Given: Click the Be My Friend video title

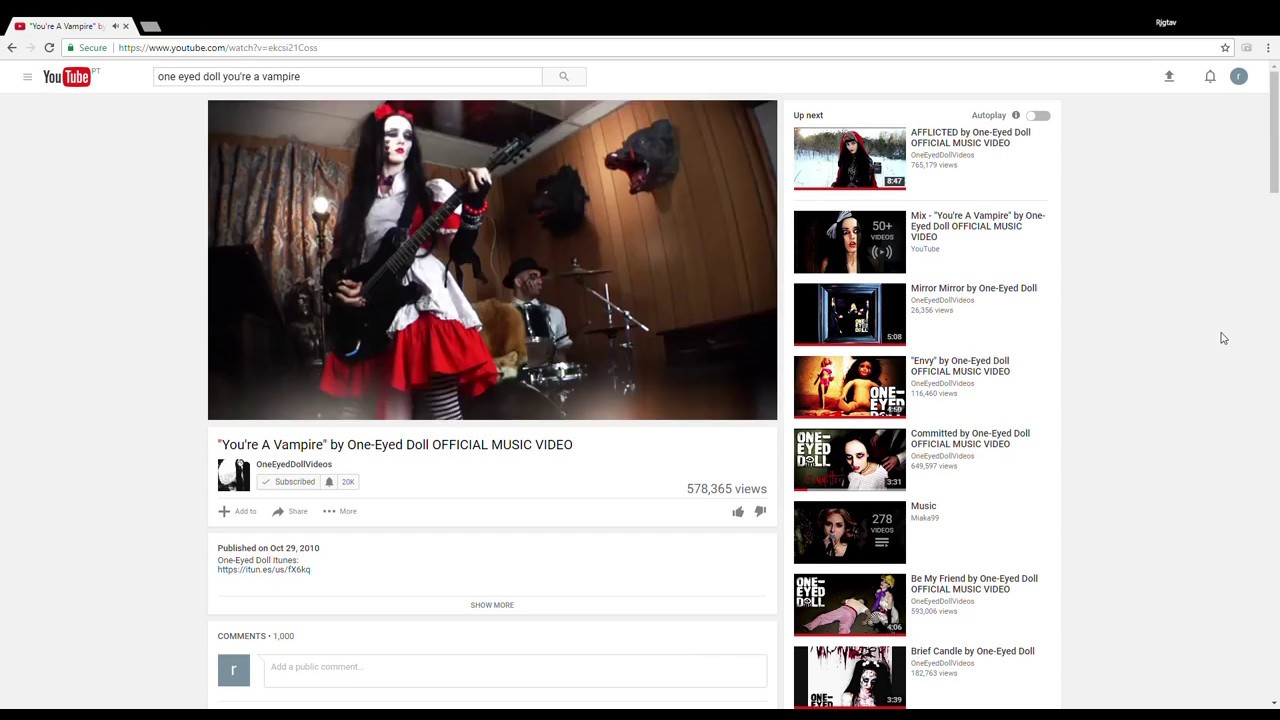Looking at the screenshot, I should point(974,584).
